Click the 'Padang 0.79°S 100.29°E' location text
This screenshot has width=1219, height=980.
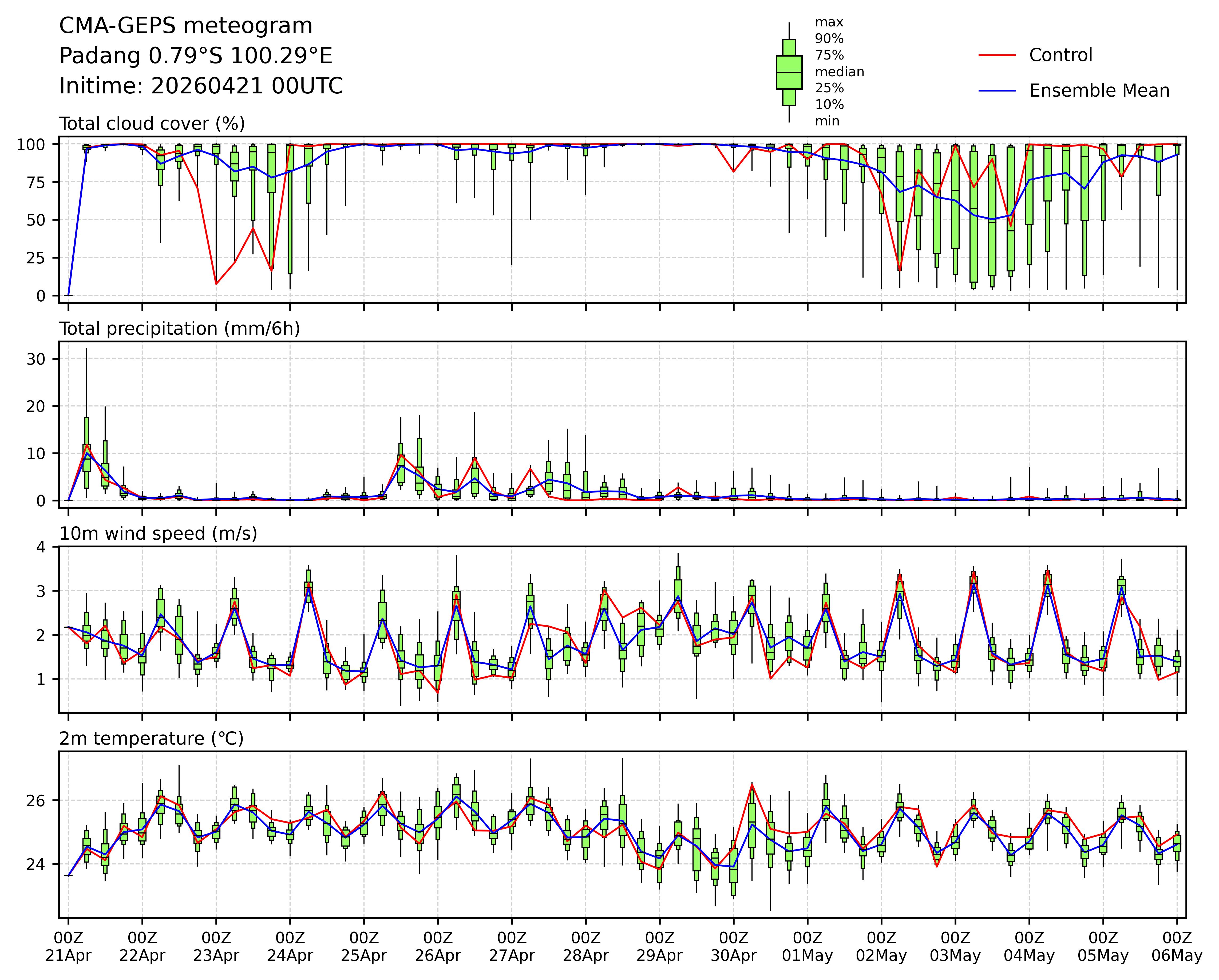(196, 56)
